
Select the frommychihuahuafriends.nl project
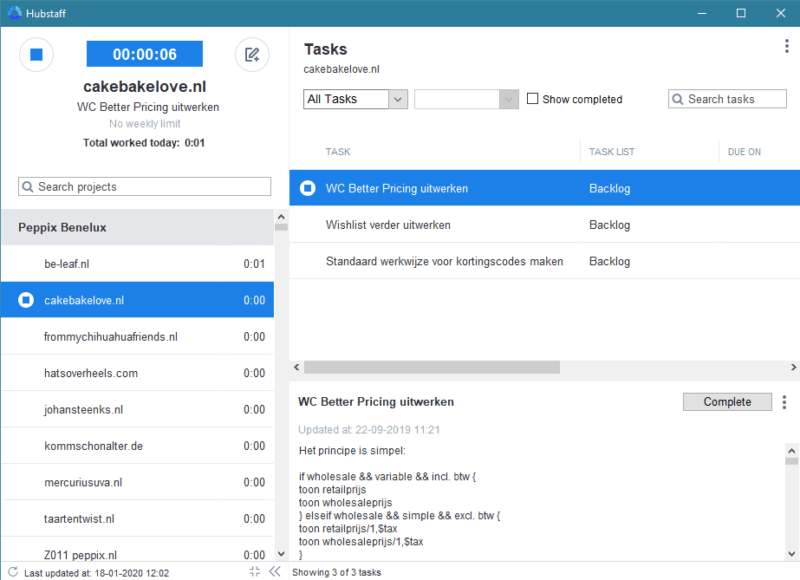point(137,337)
